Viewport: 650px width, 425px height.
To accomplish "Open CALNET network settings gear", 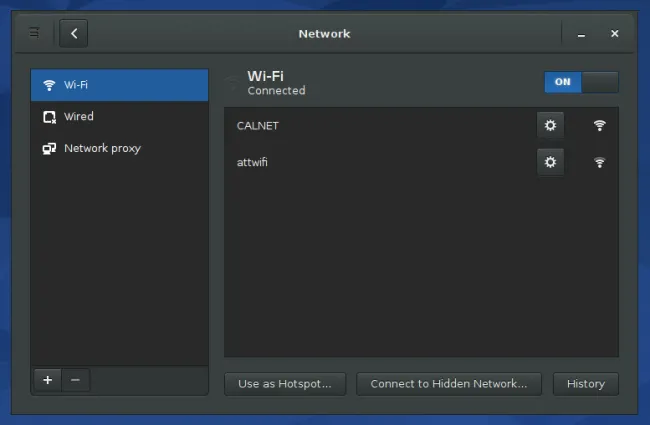I will [550, 125].
